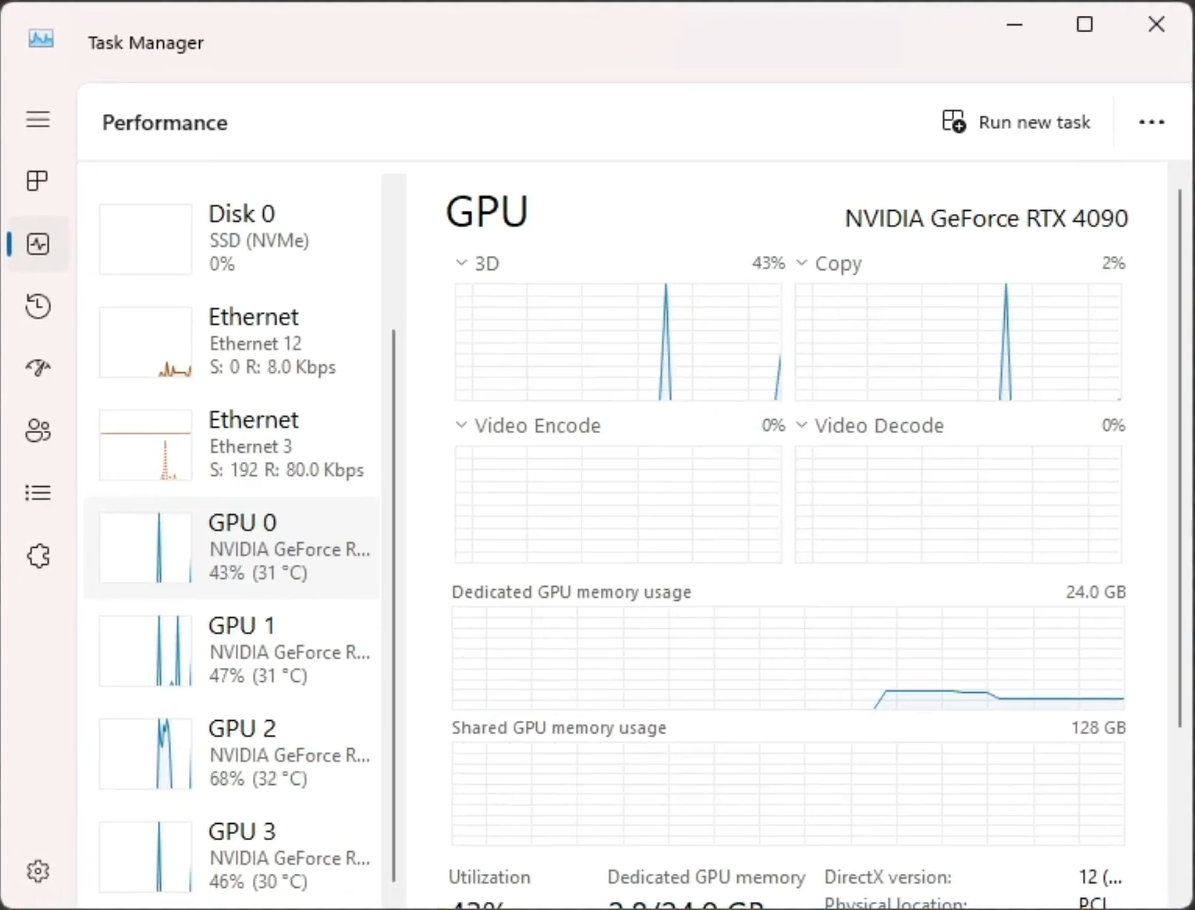
Task: Click the Video Encode graph
Action: pos(618,505)
